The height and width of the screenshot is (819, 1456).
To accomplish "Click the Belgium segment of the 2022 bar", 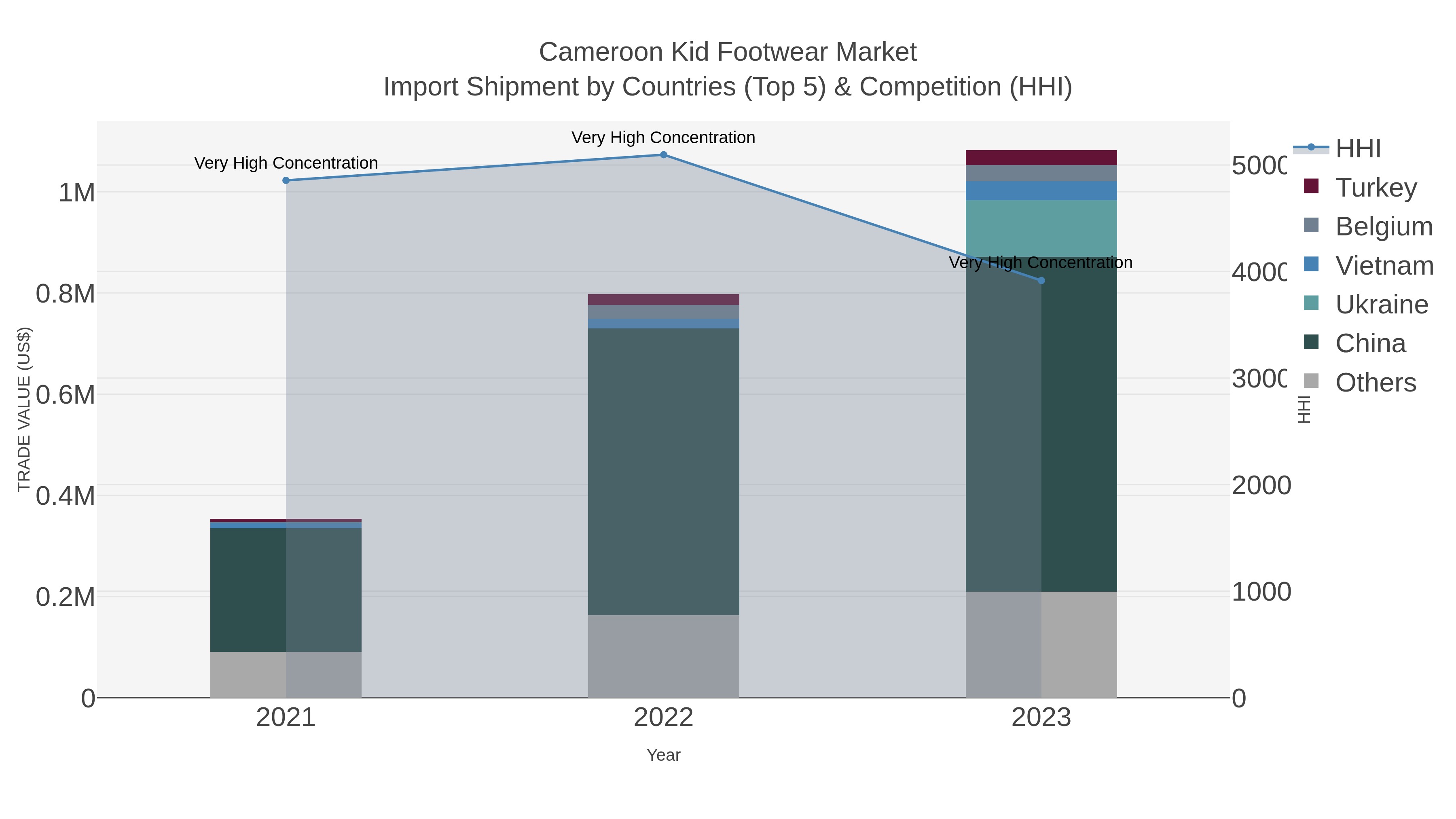I will (664, 312).
